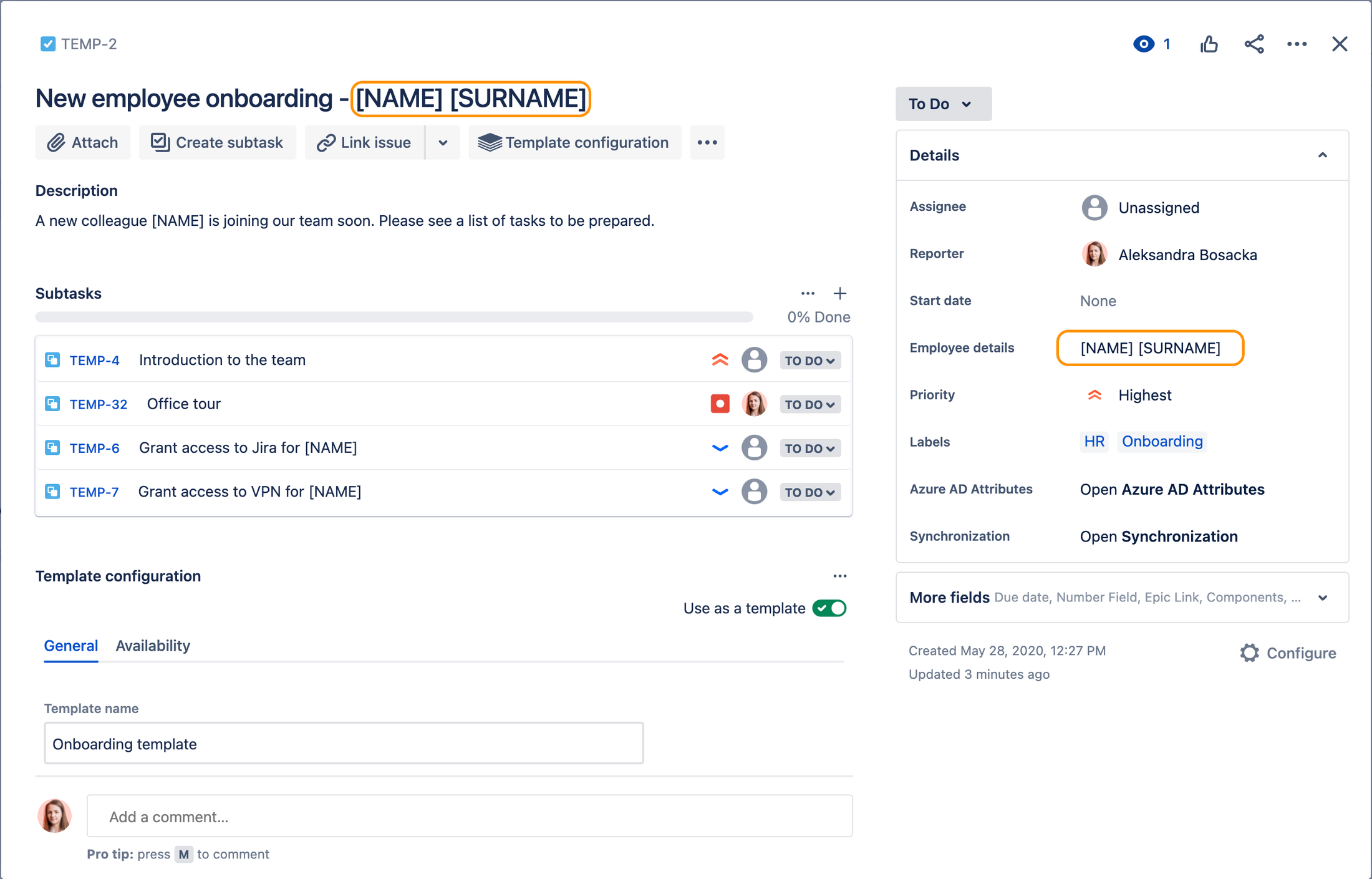Open the toolbar more-actions ellipsis
Image resolution: width=1372 pixels, height=879 pixels.
click(707, 142)
